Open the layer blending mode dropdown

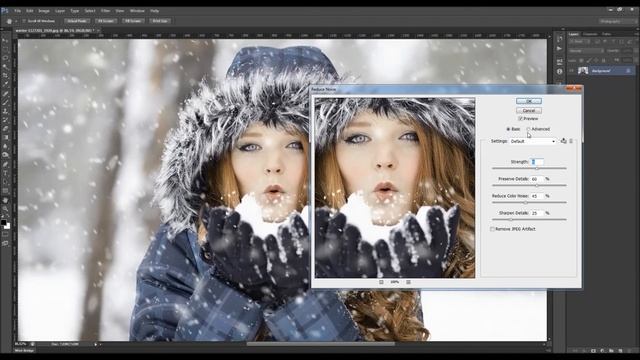point(586,51)
